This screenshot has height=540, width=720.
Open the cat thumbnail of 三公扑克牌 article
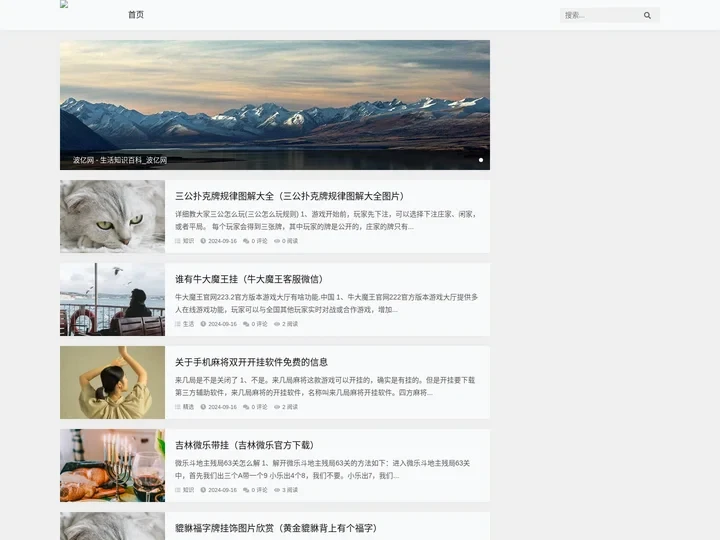[x=112, y=216]
